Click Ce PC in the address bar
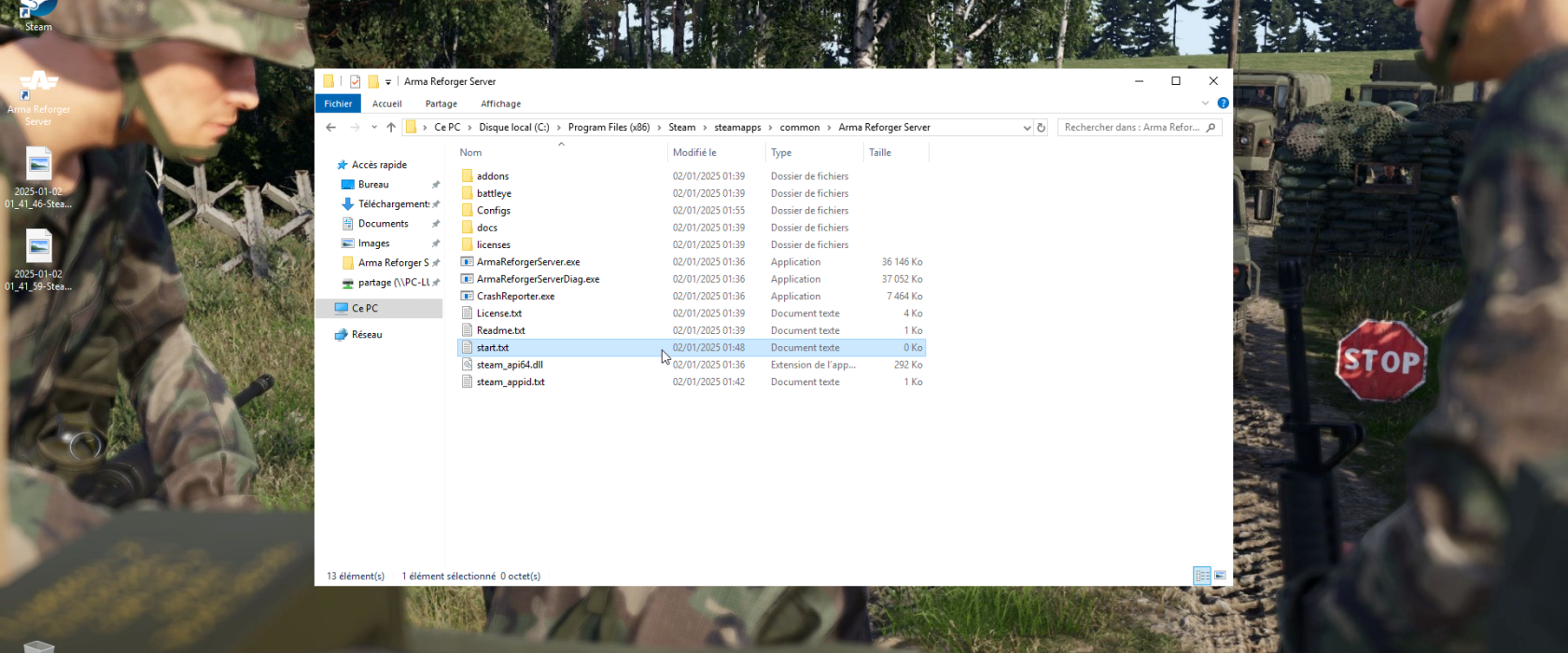This screenshot has height=653, width=1568. [447, 127]
